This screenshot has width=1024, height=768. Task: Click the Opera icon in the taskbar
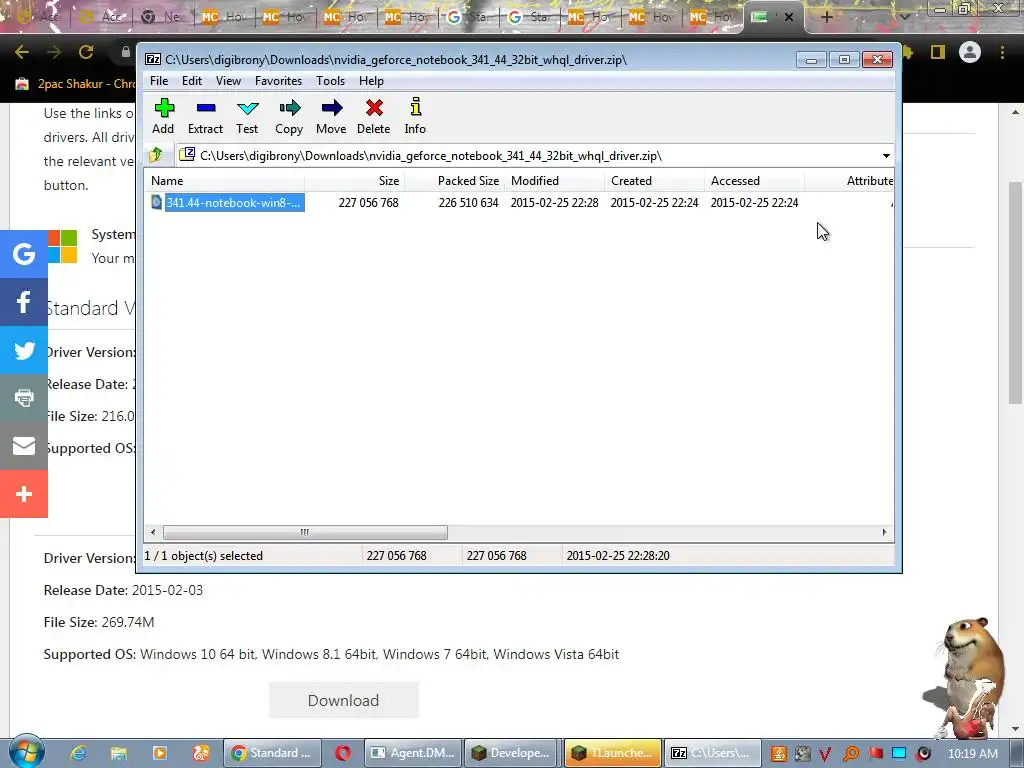tap(343, 753)
